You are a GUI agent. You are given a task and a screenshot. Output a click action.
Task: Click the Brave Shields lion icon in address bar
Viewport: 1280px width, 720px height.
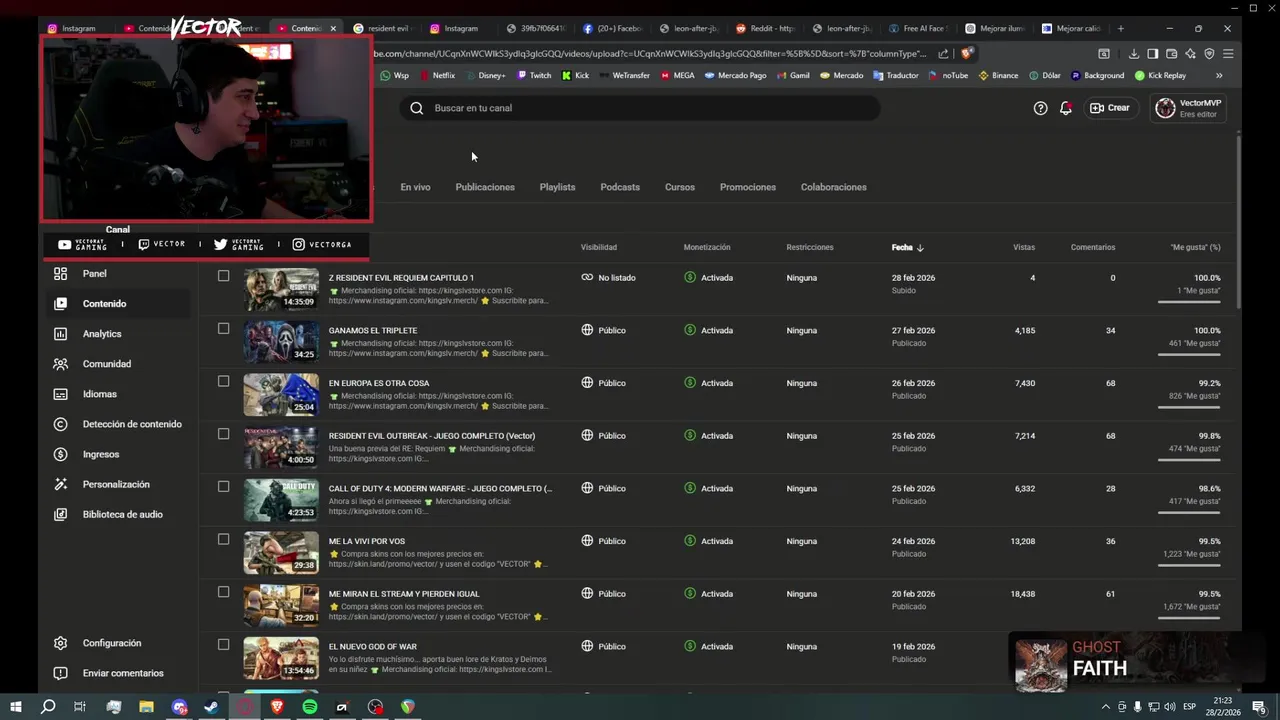click(x=966, y=54)
